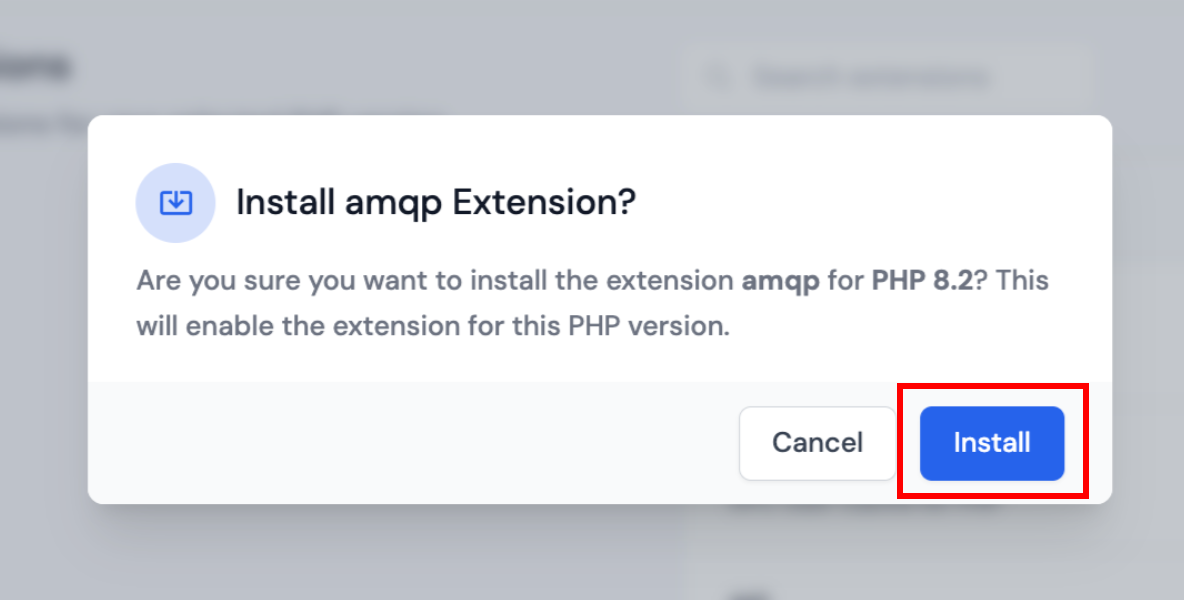Click the 'Install amqp Extension?' title text
Image resolution: width=1184 pixels, height=600 pixels.
[435, 201]
